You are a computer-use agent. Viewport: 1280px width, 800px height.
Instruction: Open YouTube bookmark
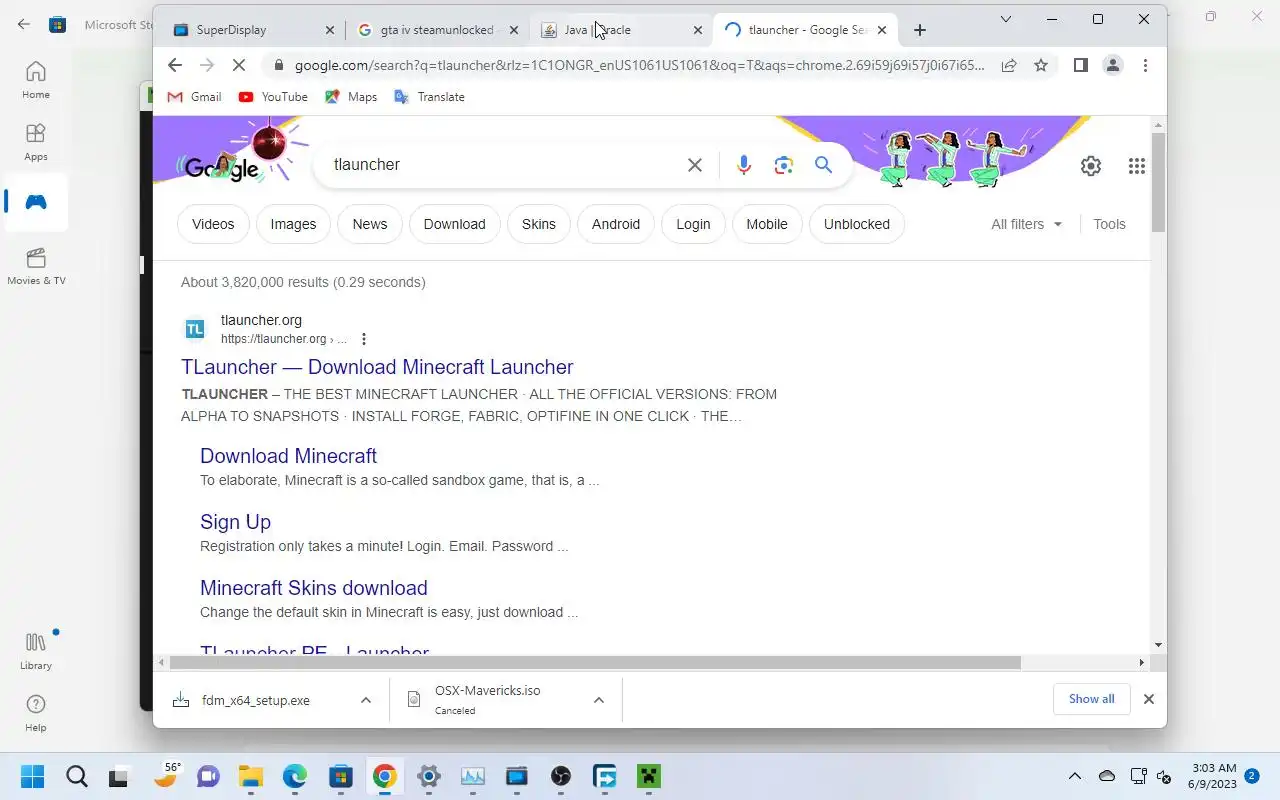273,97
